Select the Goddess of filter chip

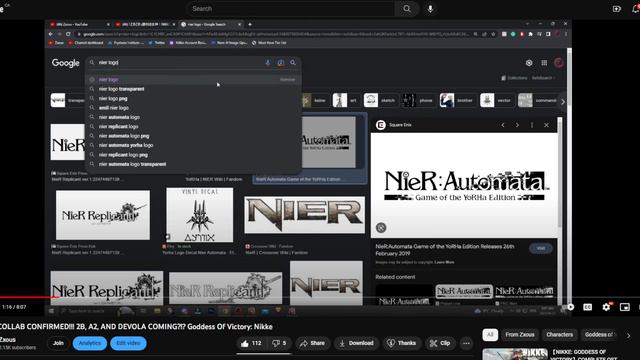[x=599, y=335]
